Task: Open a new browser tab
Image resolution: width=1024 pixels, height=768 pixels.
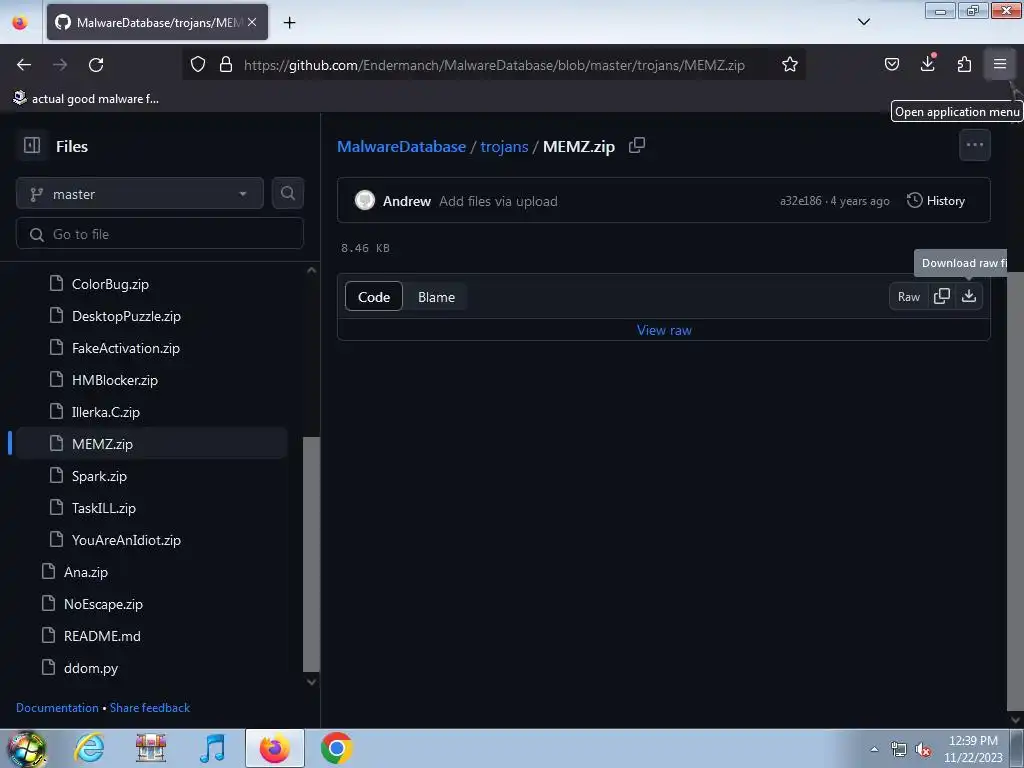Action: 289,22
